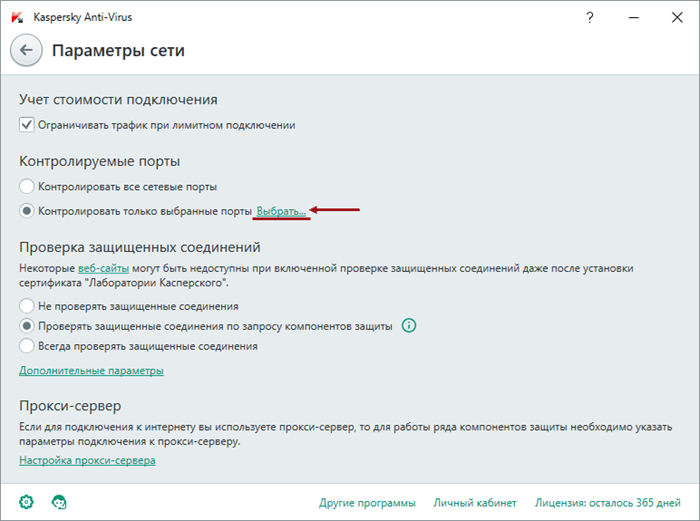
Task: Click the Kaspersky logo icon
Action: click(17, 17)
